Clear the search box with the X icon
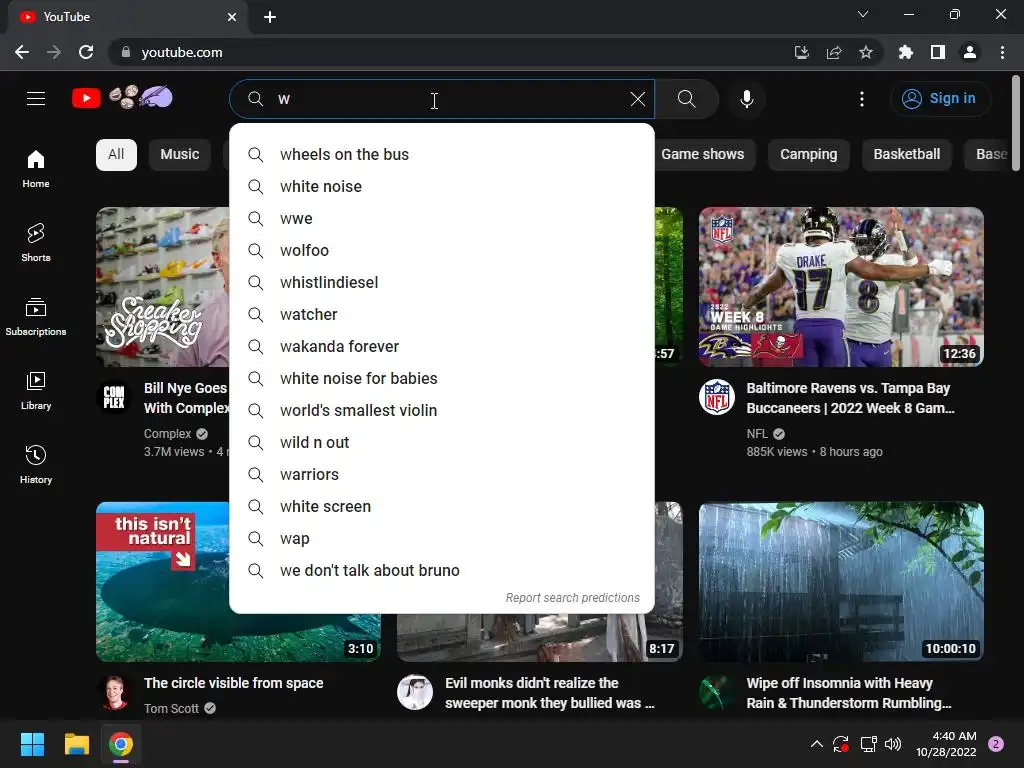Screen dimensions: 1024x768 click(637, 99)
